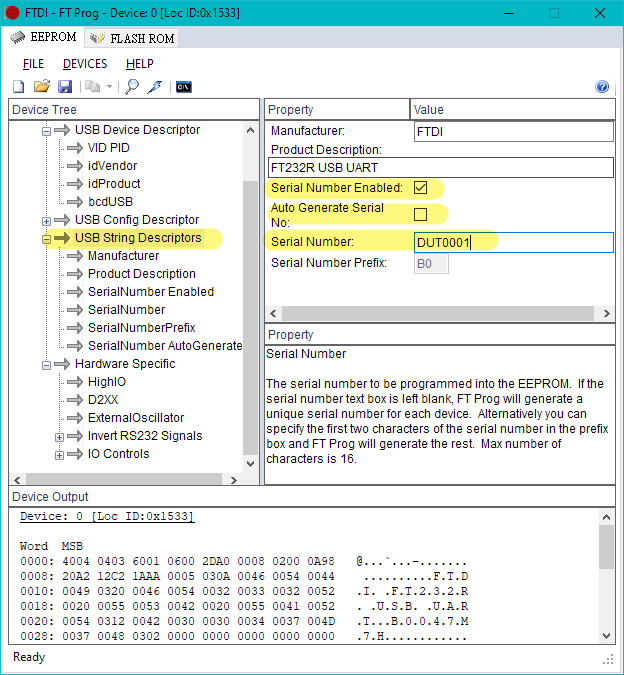
Task: Click the New template toolbar icon
Action: pyautogui.click(x=18, y=87)
